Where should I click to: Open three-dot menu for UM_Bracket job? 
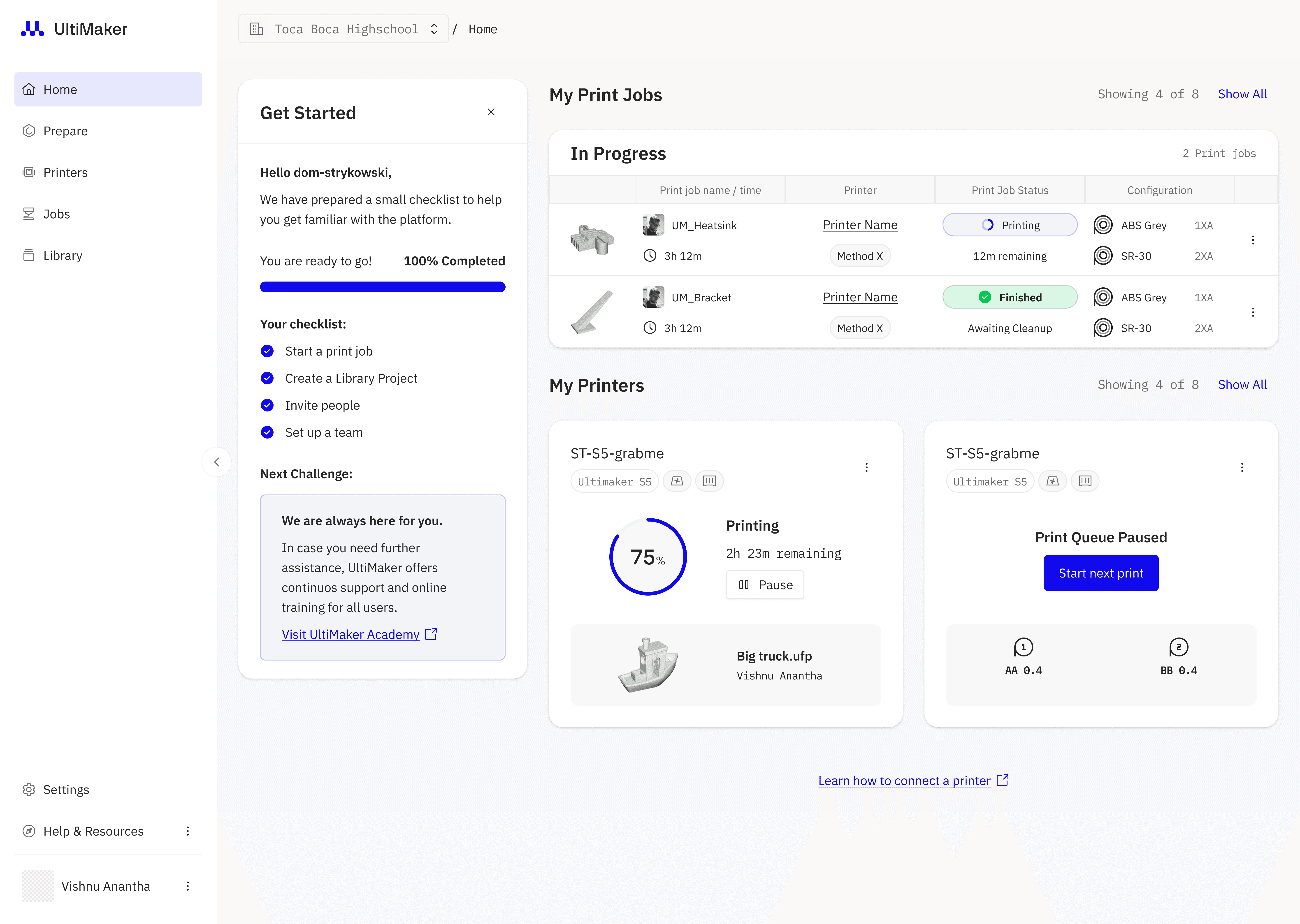(x=1253, y=312)
